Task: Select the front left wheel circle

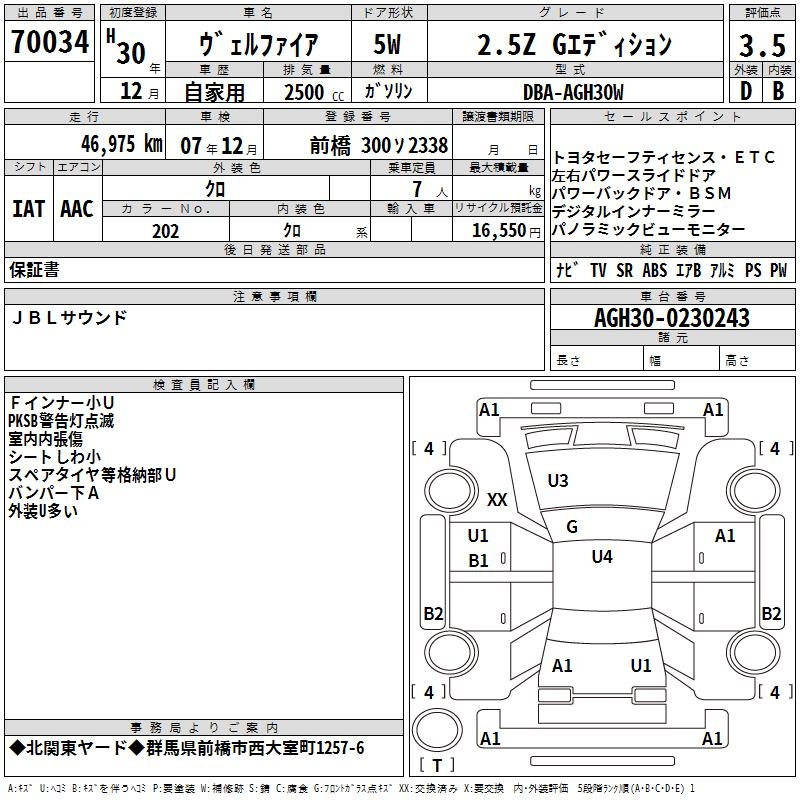Action: coord(450,491)
